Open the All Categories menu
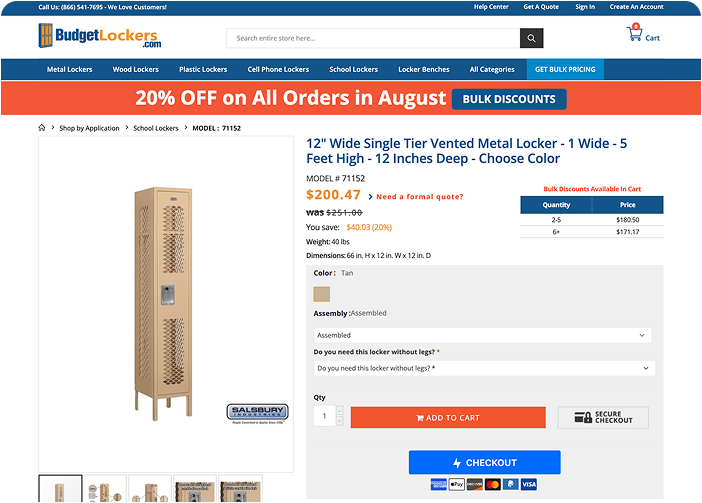The image size is (702, 503). pos(492,69)
